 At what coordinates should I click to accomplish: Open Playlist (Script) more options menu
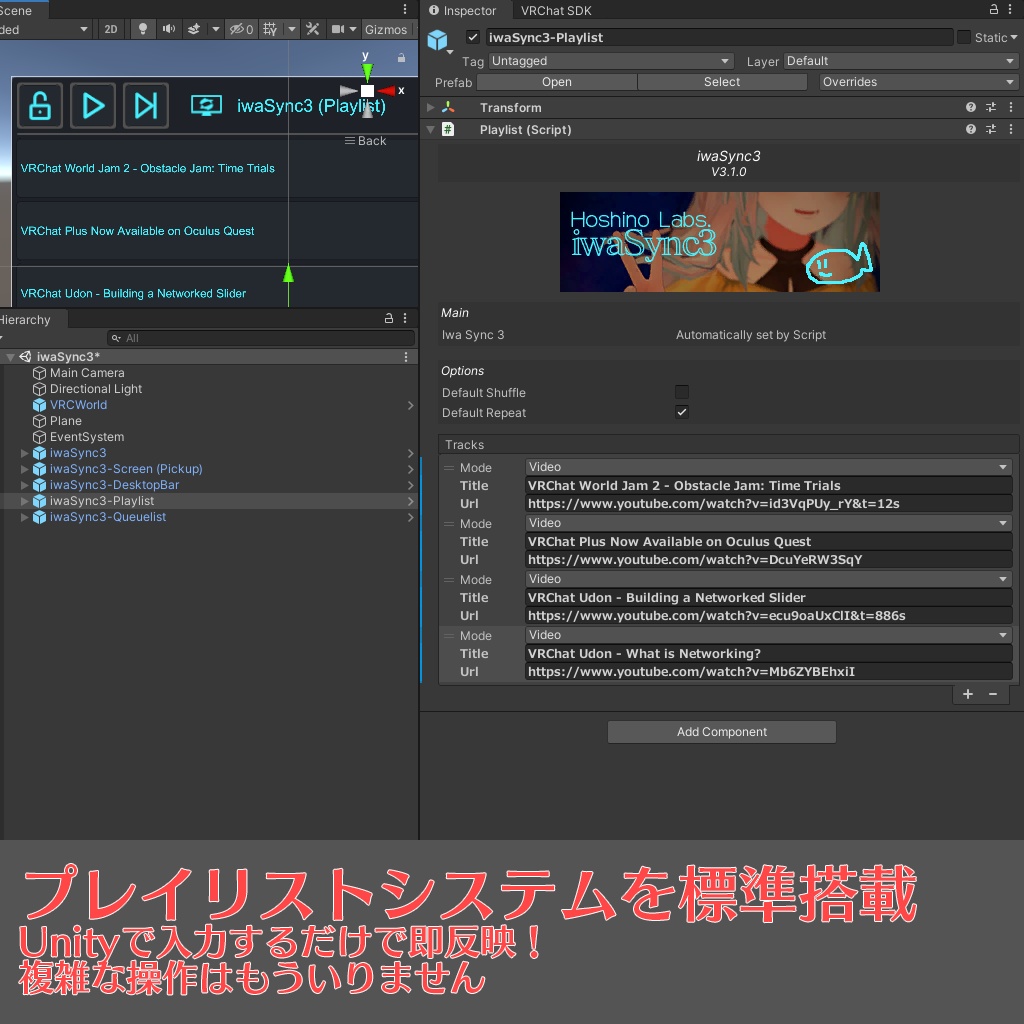[x=1011, y=129]
